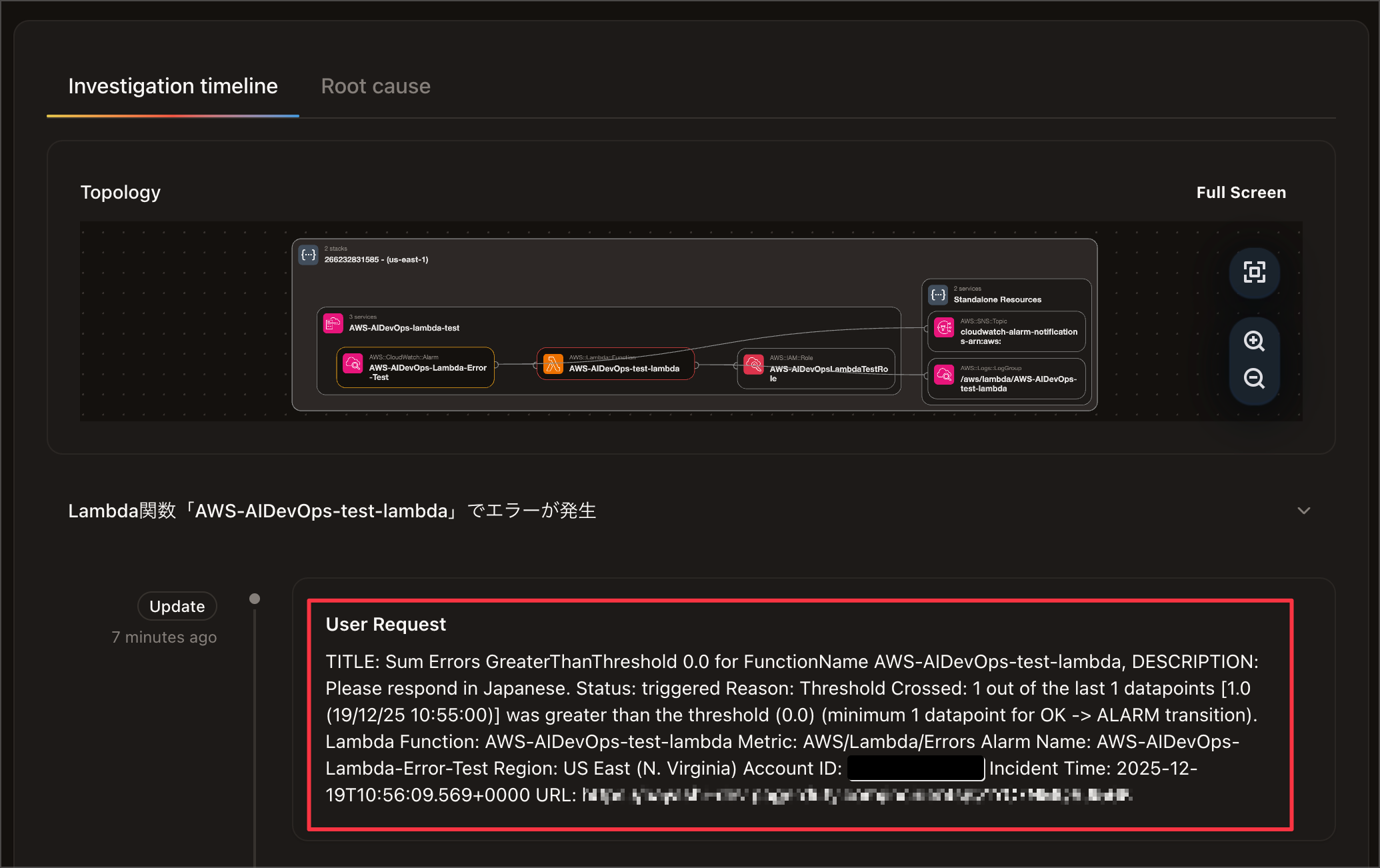Select the Investigation timeline tab

coord(173,85)
